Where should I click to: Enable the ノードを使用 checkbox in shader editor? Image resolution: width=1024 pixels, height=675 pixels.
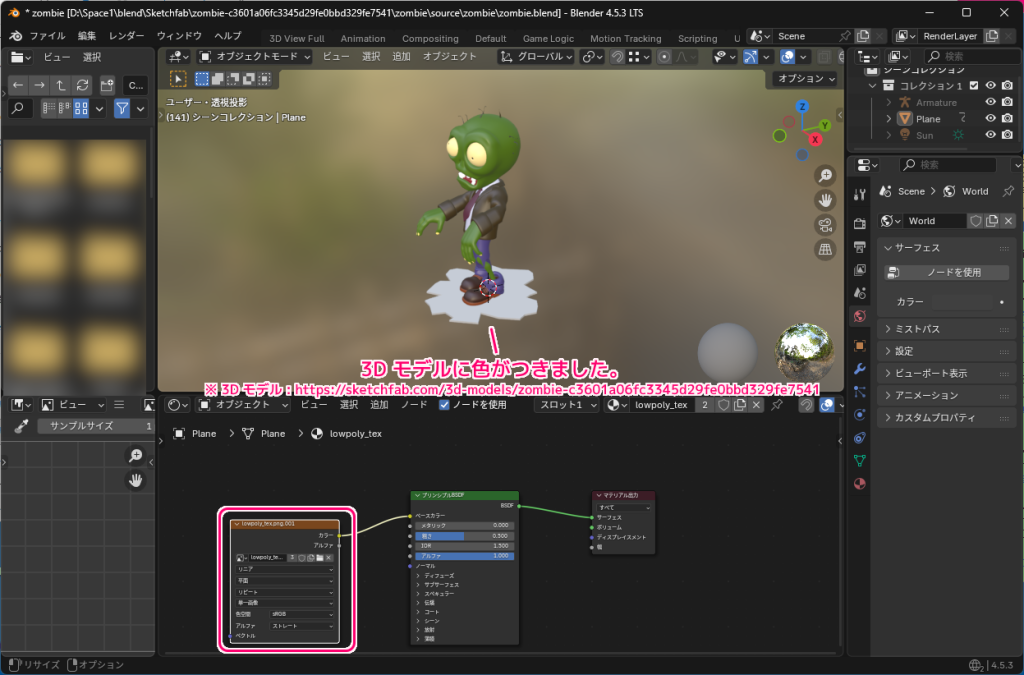tap(445, 405)
